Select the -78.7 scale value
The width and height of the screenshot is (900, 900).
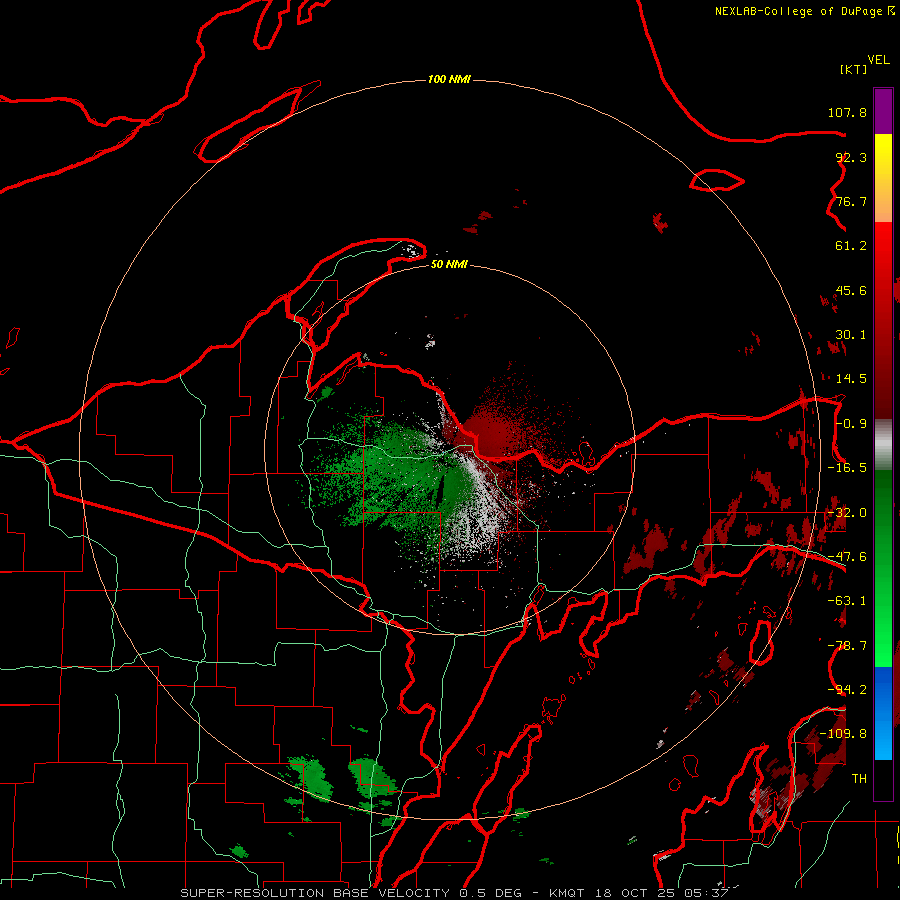coord(847,646)
